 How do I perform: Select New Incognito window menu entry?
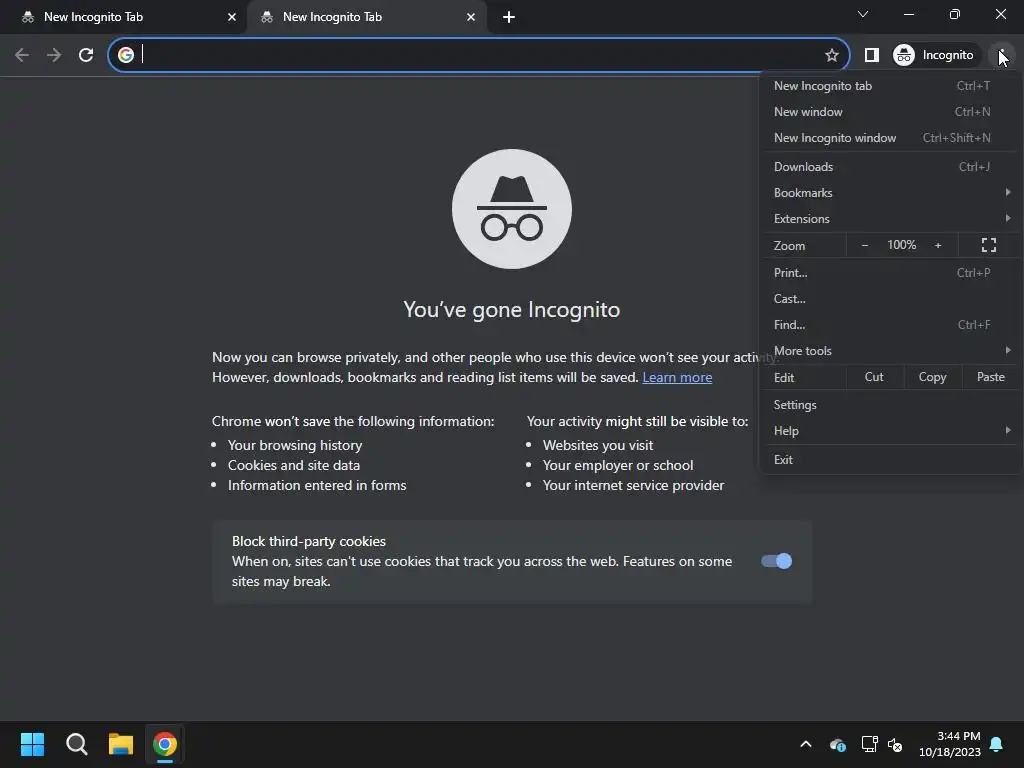[x=888, y=138]
